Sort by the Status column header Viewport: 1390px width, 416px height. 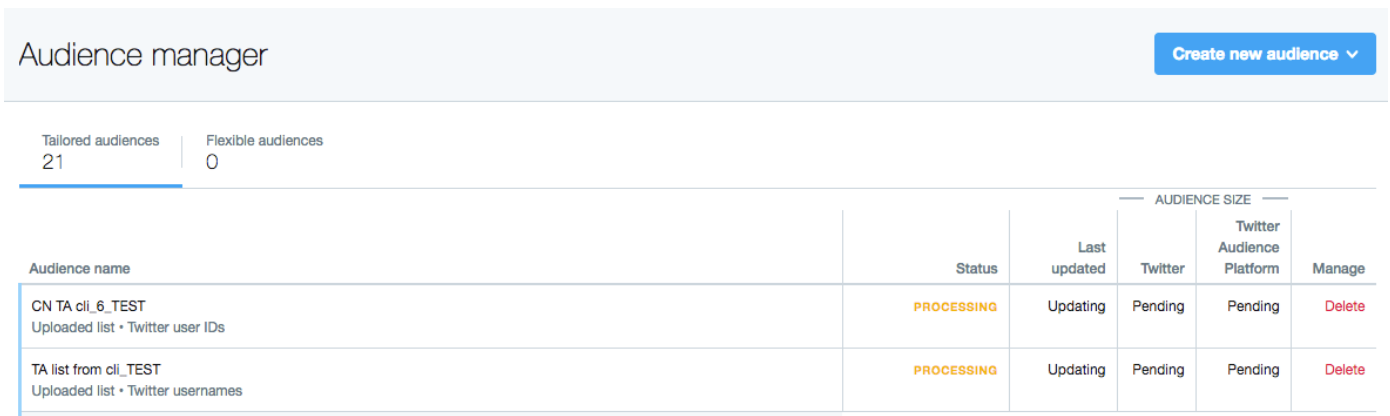tap(976, 268)
